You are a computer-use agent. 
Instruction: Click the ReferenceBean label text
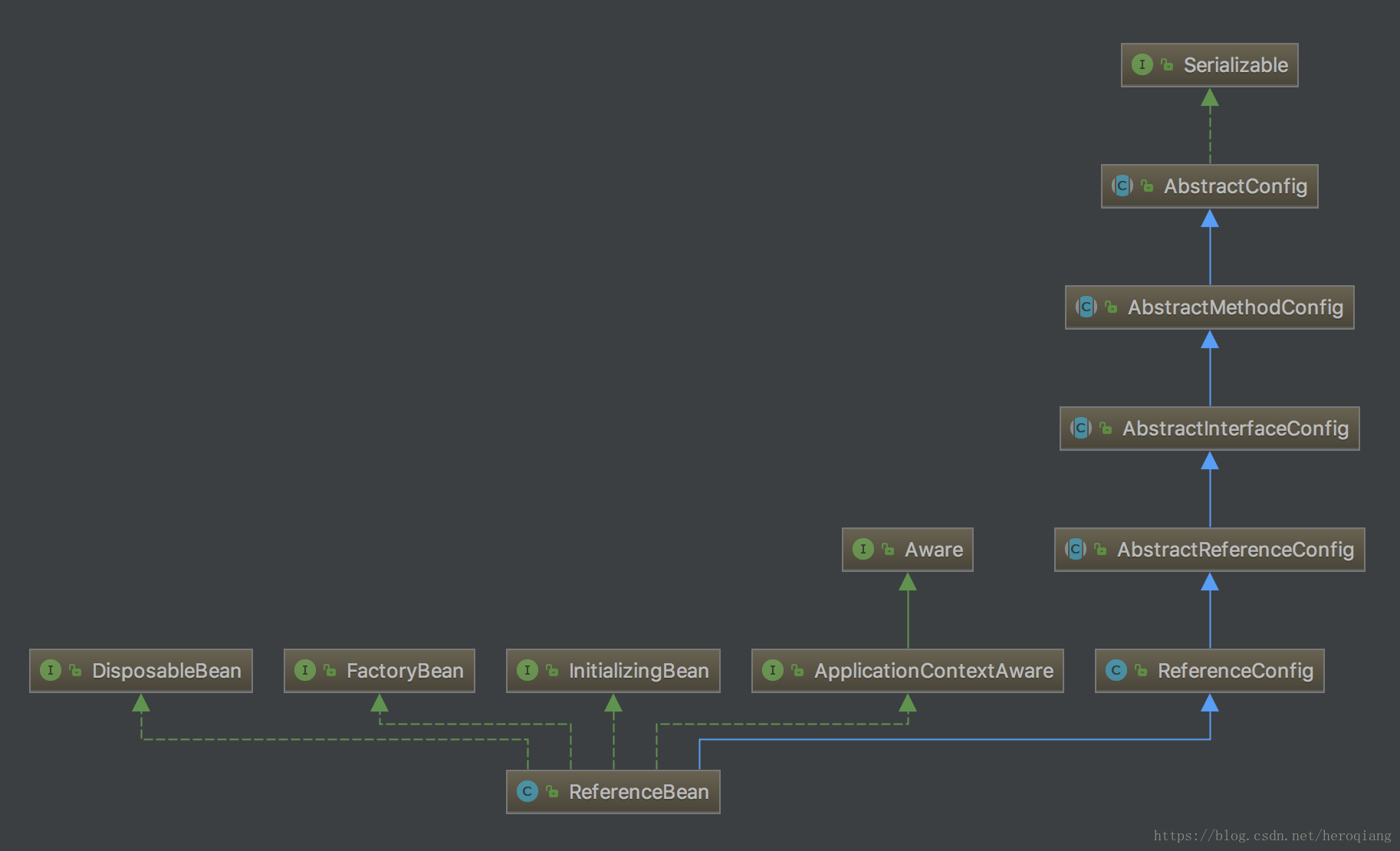click(639, 792)
